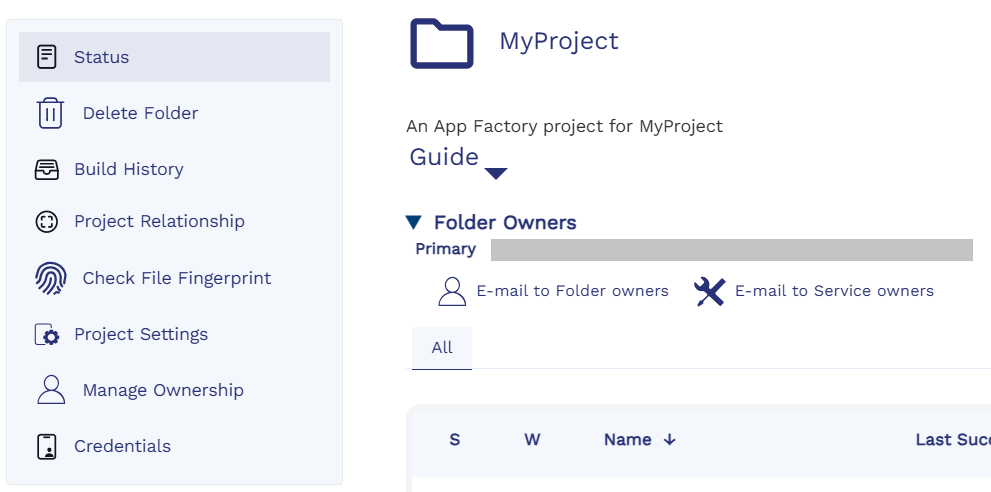The width and height of the screenshot is (991, 492).
Task: Open Credentials via its badge icon
Action: (x=47, y=446)
